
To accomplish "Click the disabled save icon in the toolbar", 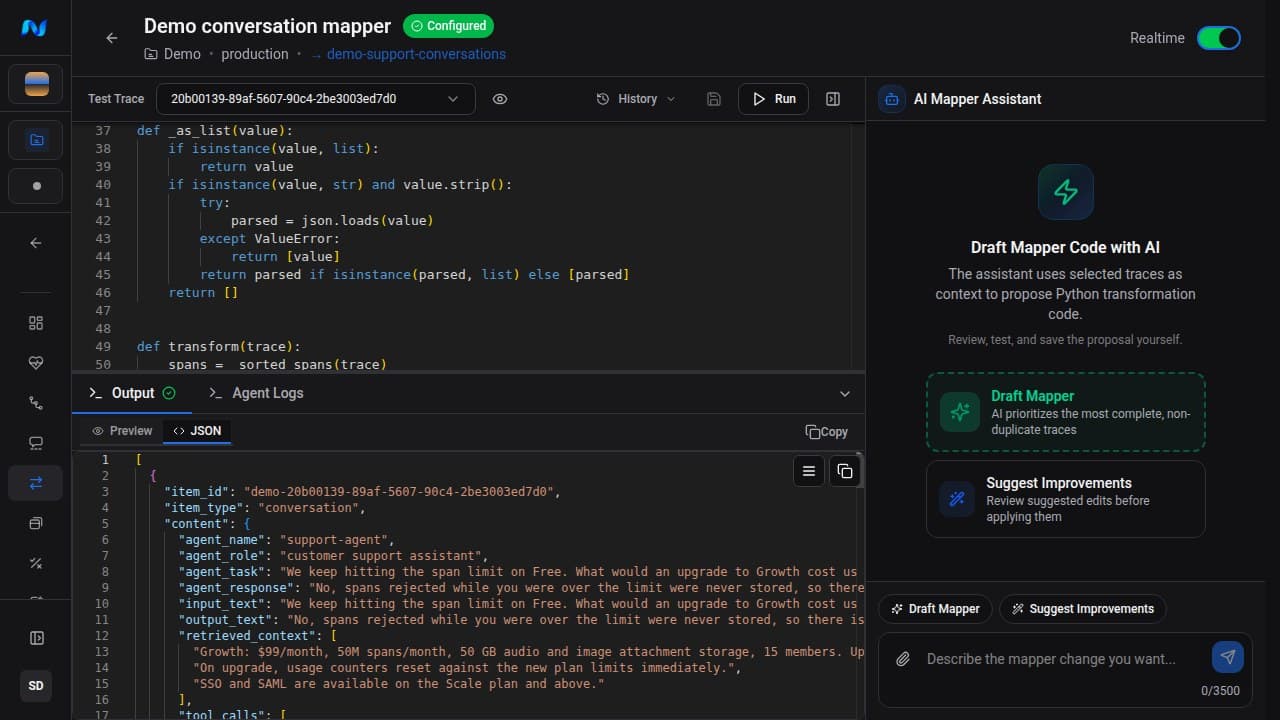I will [x=713, y=99].
